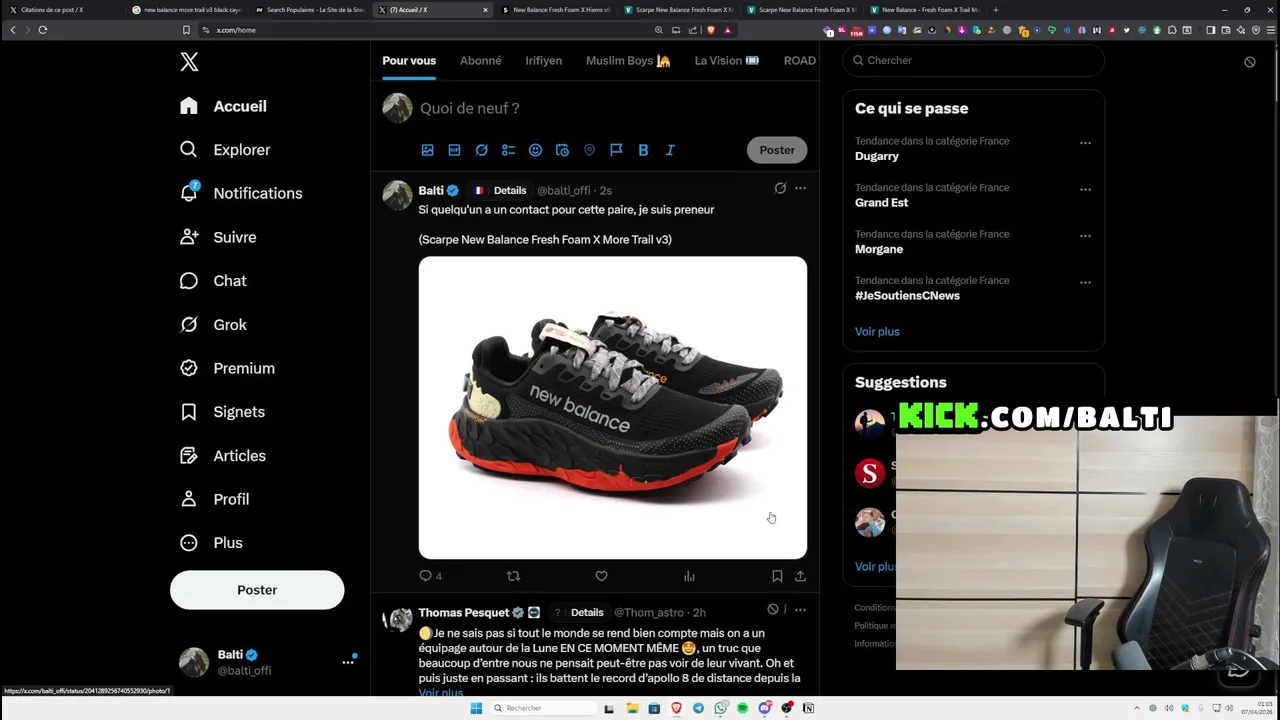This screenshot has width=1280, height=720.
Task: Open Spotify from taskbar
Action: (742, 708)
